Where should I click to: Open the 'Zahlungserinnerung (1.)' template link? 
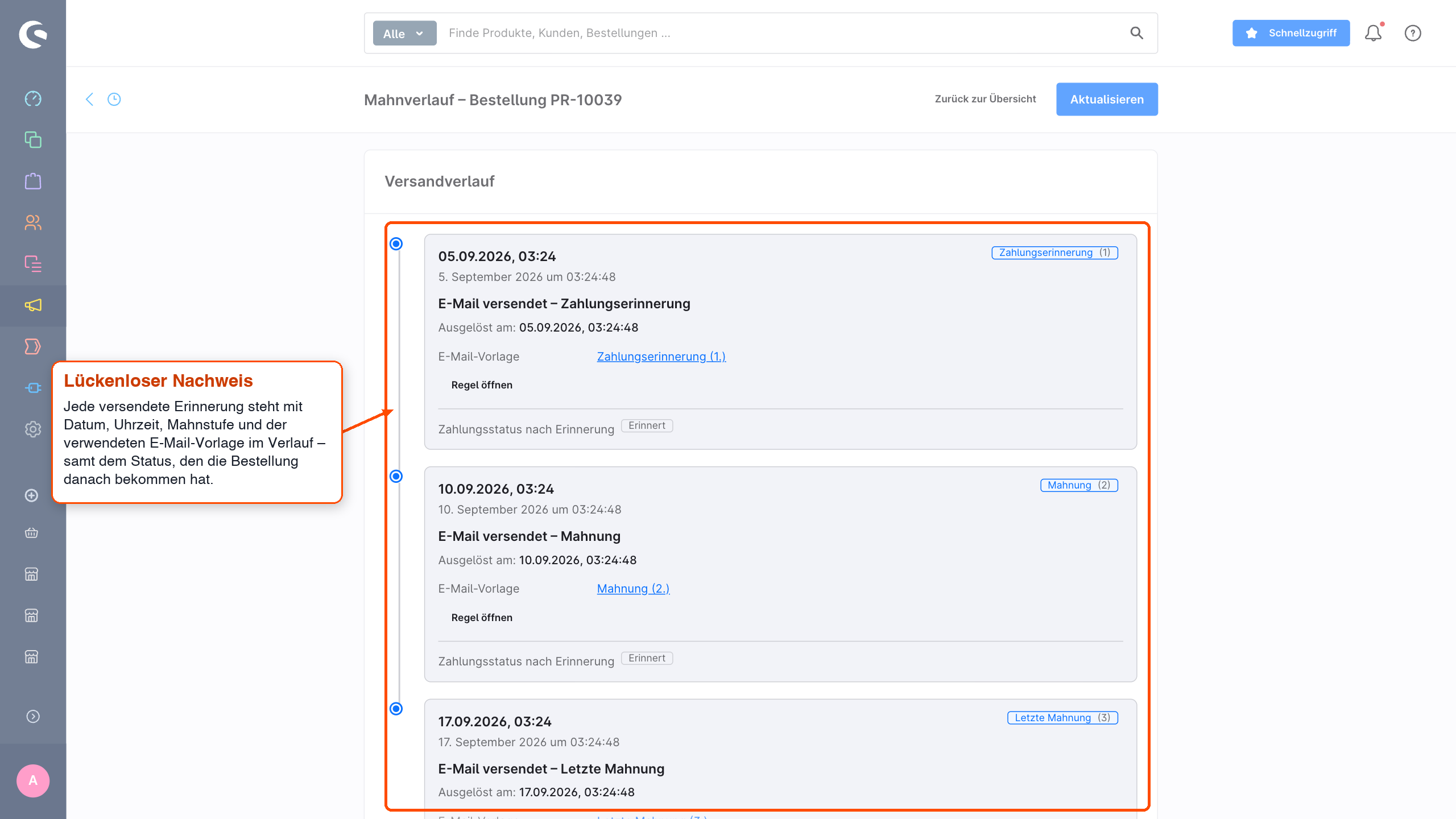tap(661, 357)
